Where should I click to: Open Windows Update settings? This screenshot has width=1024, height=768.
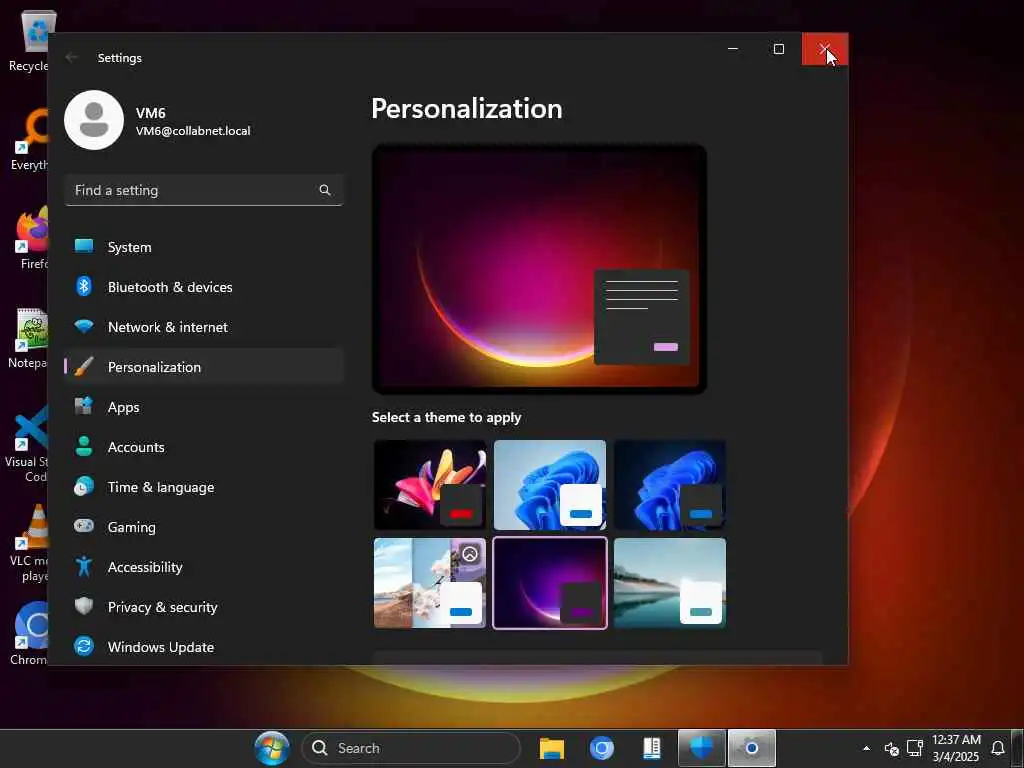coord(204,647)
